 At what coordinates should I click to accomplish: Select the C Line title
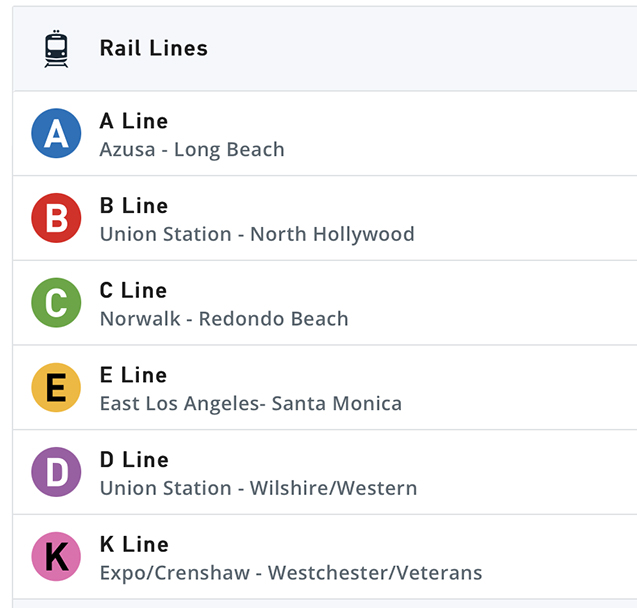tap(134, 291)
